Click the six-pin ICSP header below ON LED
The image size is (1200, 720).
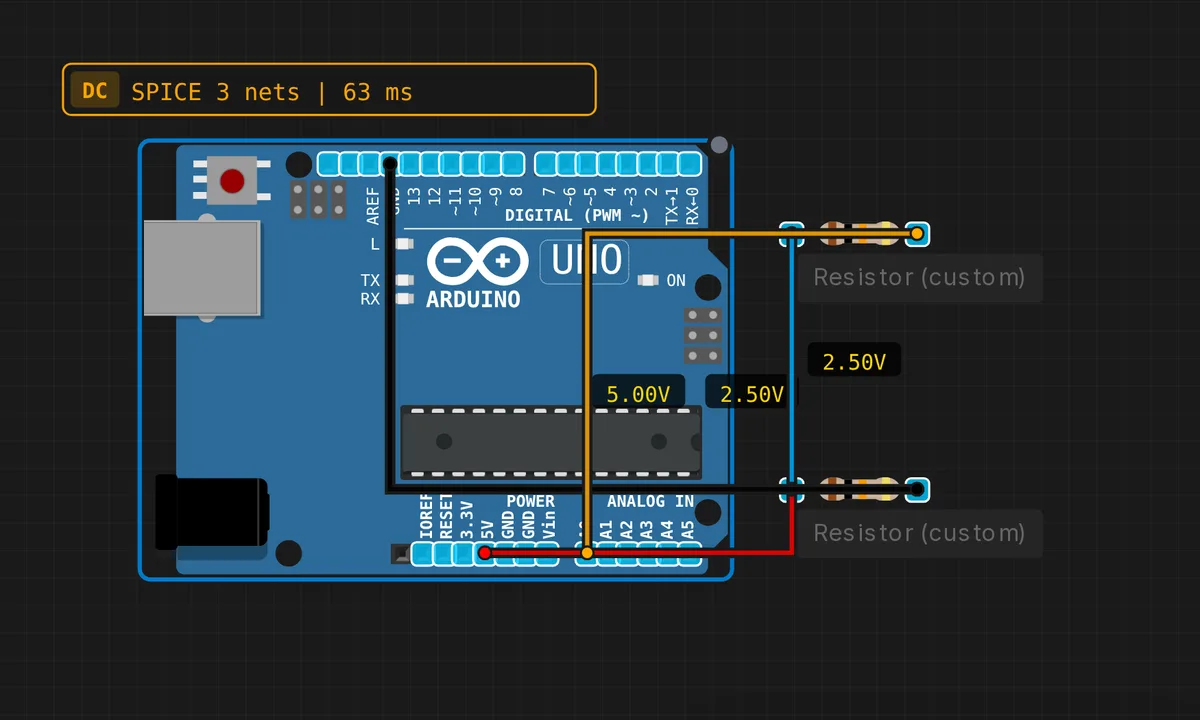coord(702,335)
